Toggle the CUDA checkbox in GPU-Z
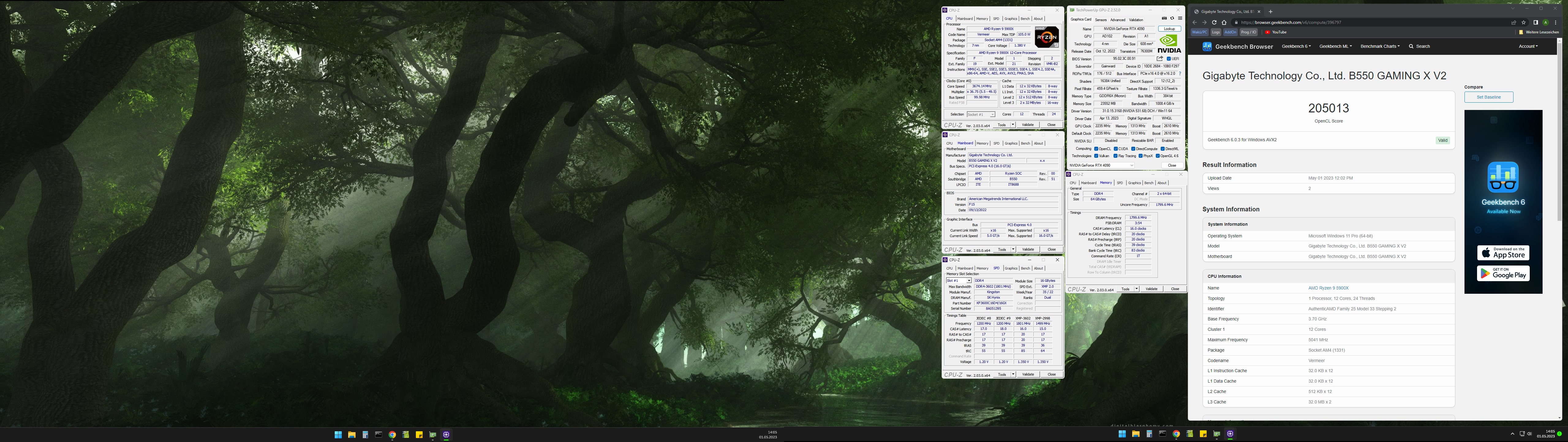The image size is (1568, 442). [1116, 149]
